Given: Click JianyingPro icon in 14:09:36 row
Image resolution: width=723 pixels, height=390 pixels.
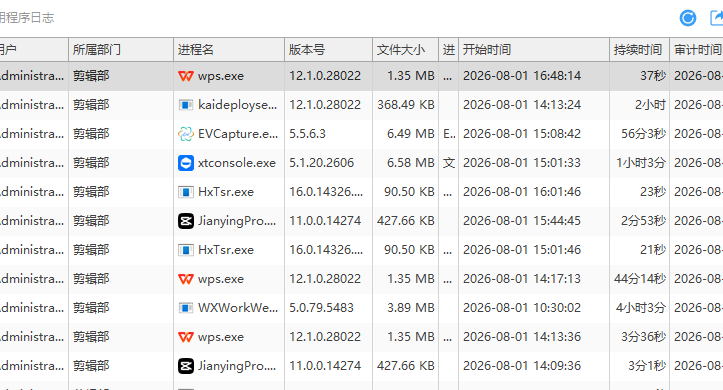Looking at the screenshot, I should coord(186,366).
